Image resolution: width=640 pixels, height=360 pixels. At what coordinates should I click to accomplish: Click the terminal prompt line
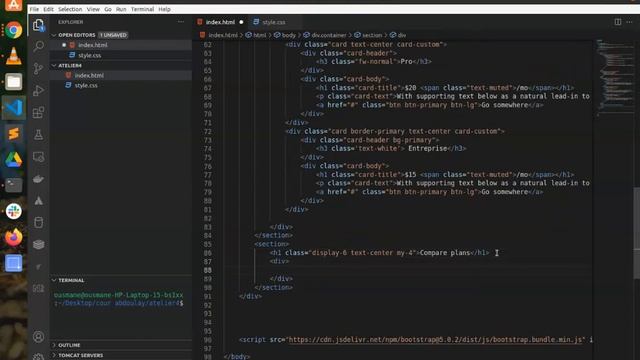pos(118,303)
